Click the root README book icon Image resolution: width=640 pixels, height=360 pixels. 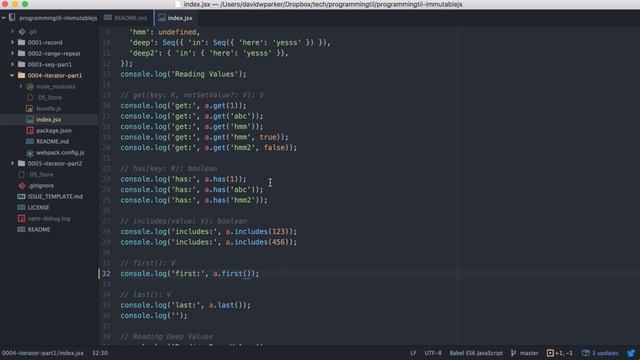pos(21,229)
